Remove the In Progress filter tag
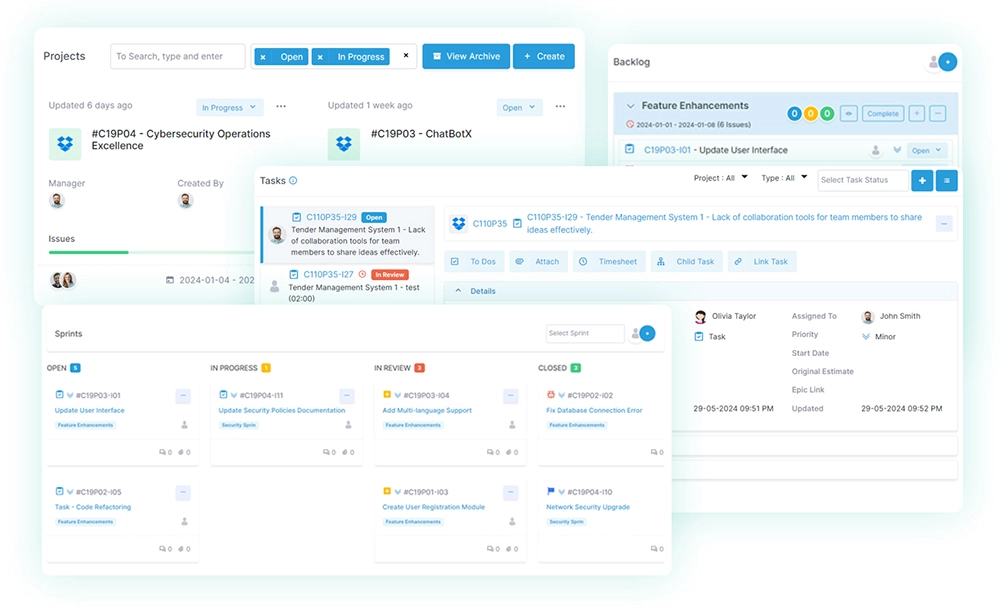Screen dimensions: 1000x614 319,57
